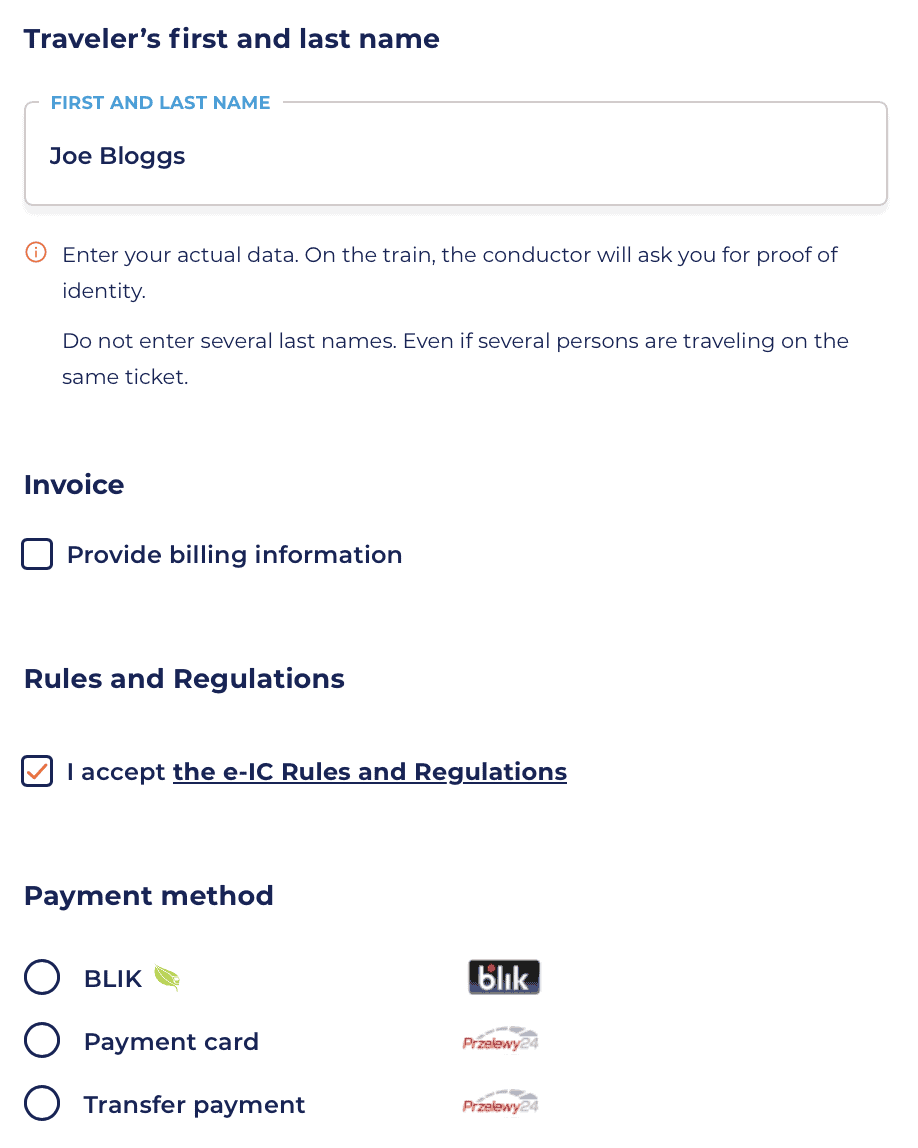Click the "Provide billing information" label text

click(234, 555)
